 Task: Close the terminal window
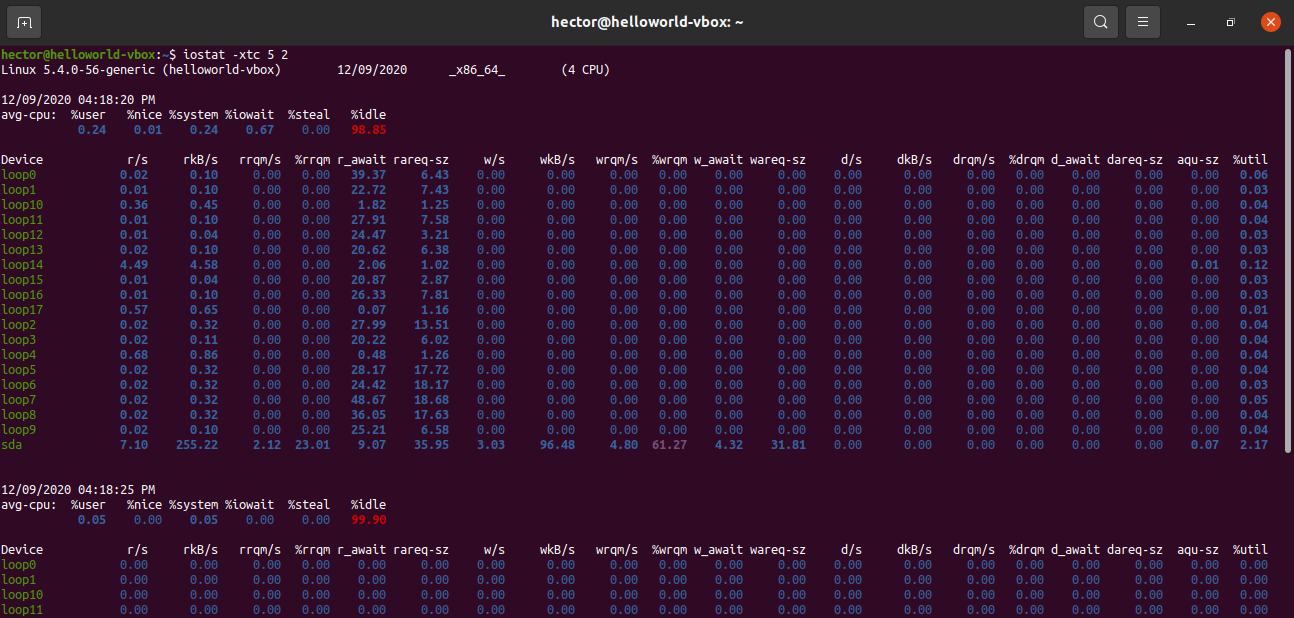click(x=1270, y=22)
